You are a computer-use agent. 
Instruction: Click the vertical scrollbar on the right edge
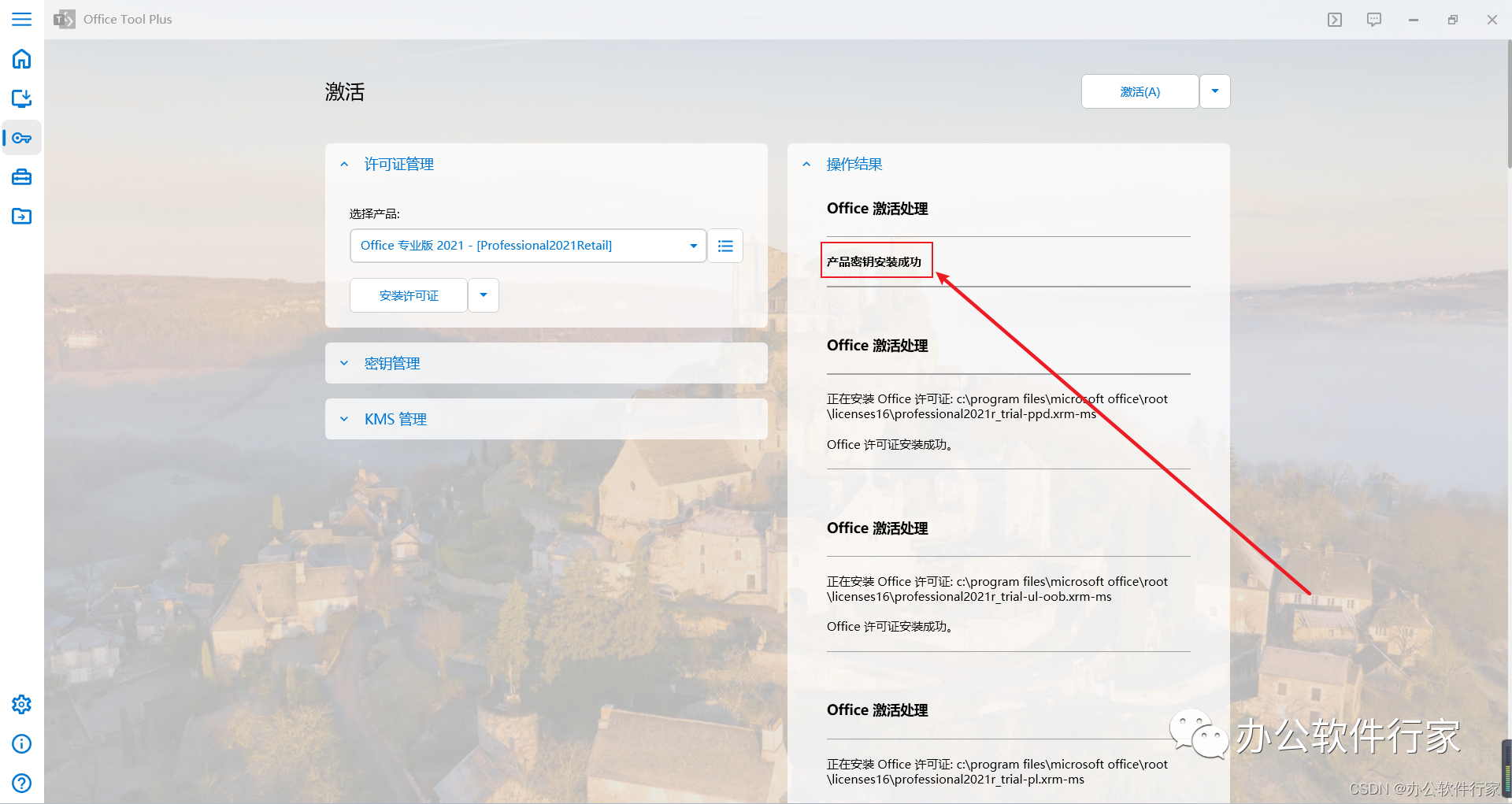tap(1508, 105)
